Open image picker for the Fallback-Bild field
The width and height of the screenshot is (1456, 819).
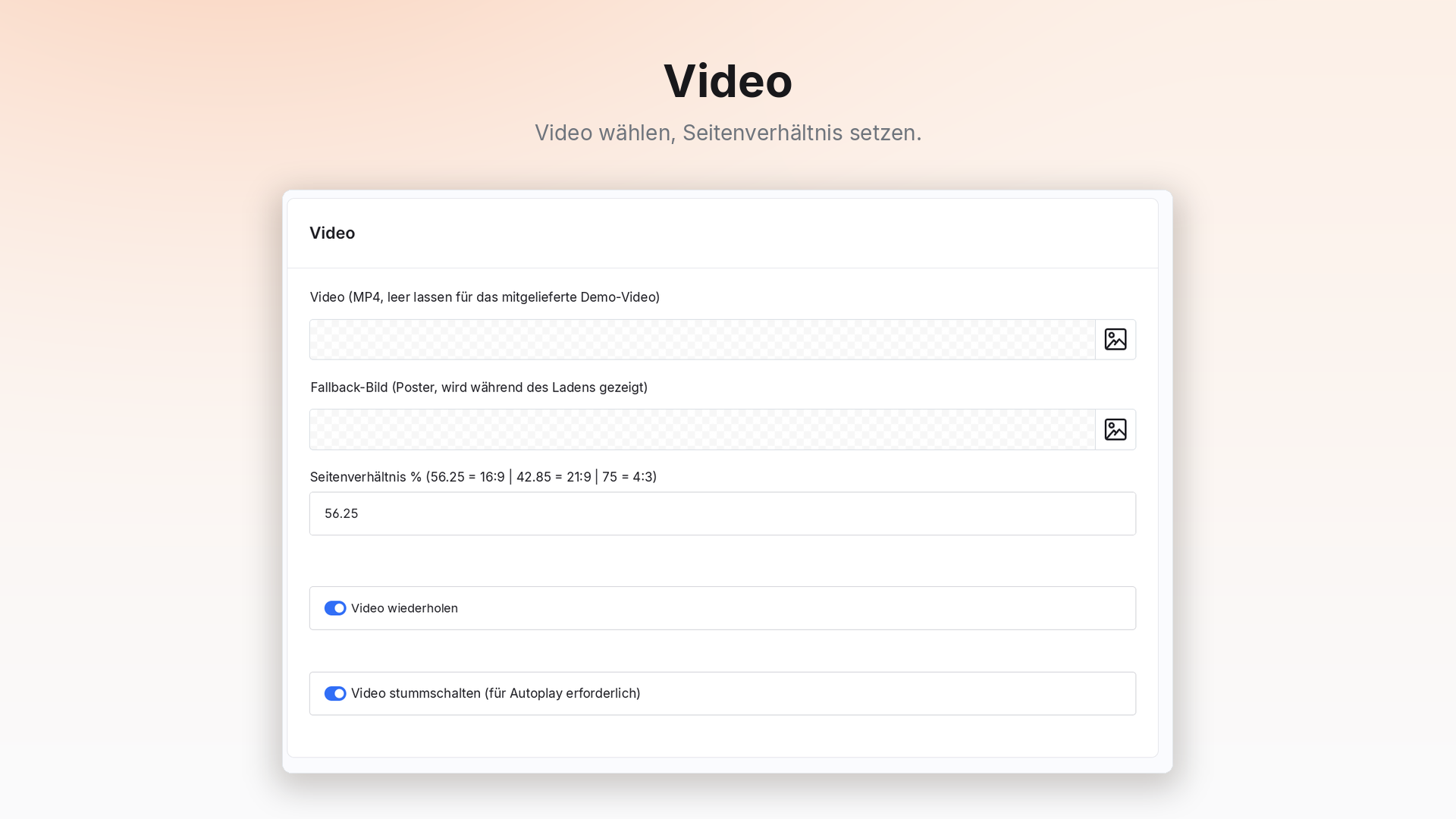(1116, 429)
